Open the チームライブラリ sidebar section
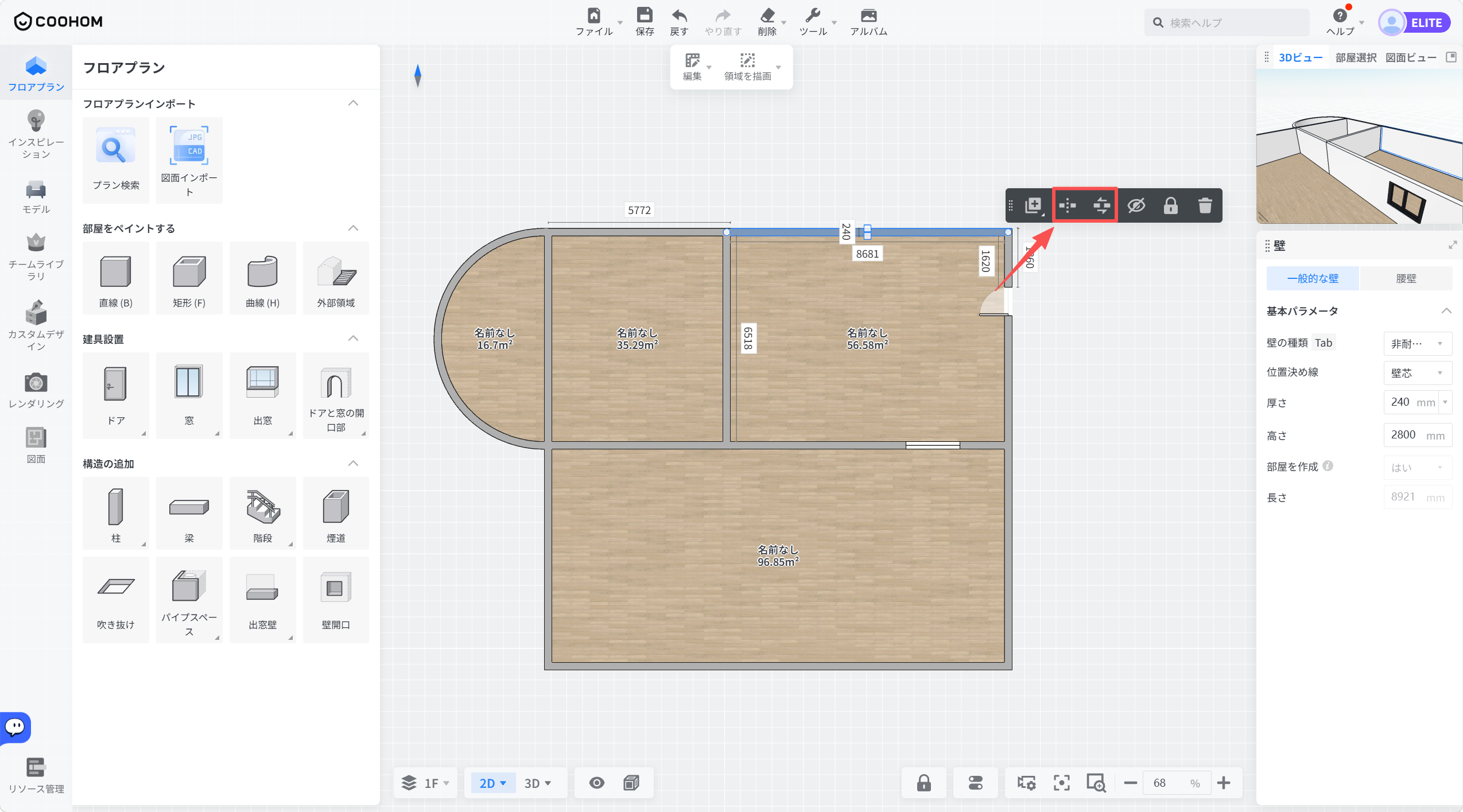Viewport: 1463px width, 812px height. tap(36, 256)
